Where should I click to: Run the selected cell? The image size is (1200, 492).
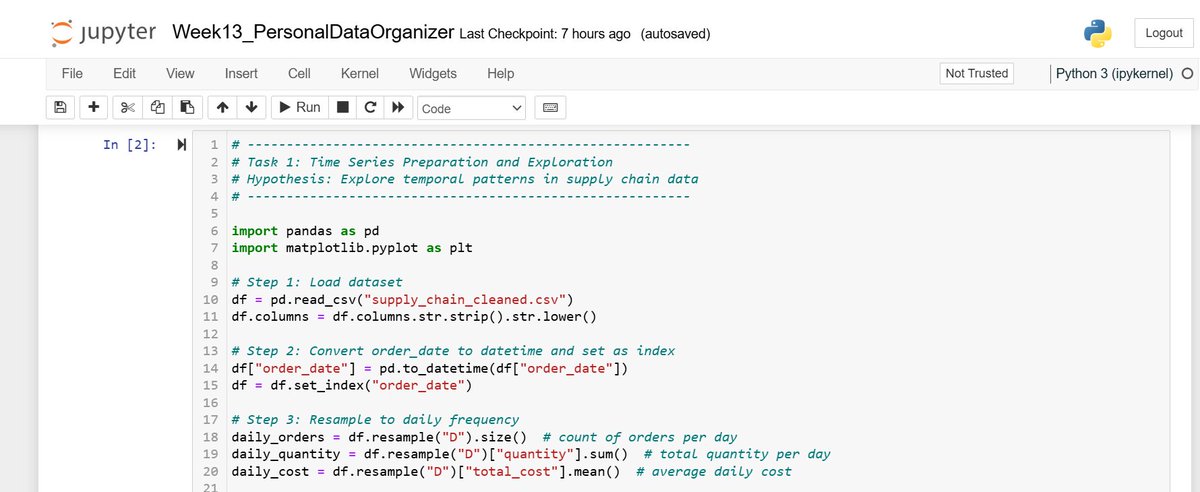tap(299, 107)
